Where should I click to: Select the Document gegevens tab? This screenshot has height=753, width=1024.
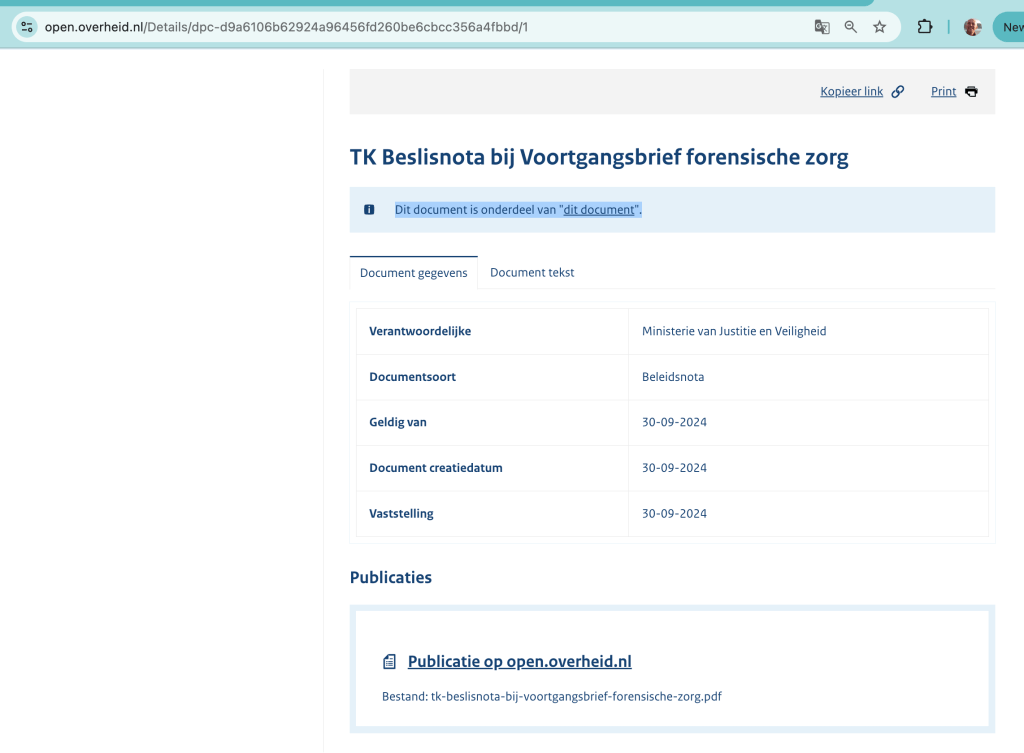[413, 273]
